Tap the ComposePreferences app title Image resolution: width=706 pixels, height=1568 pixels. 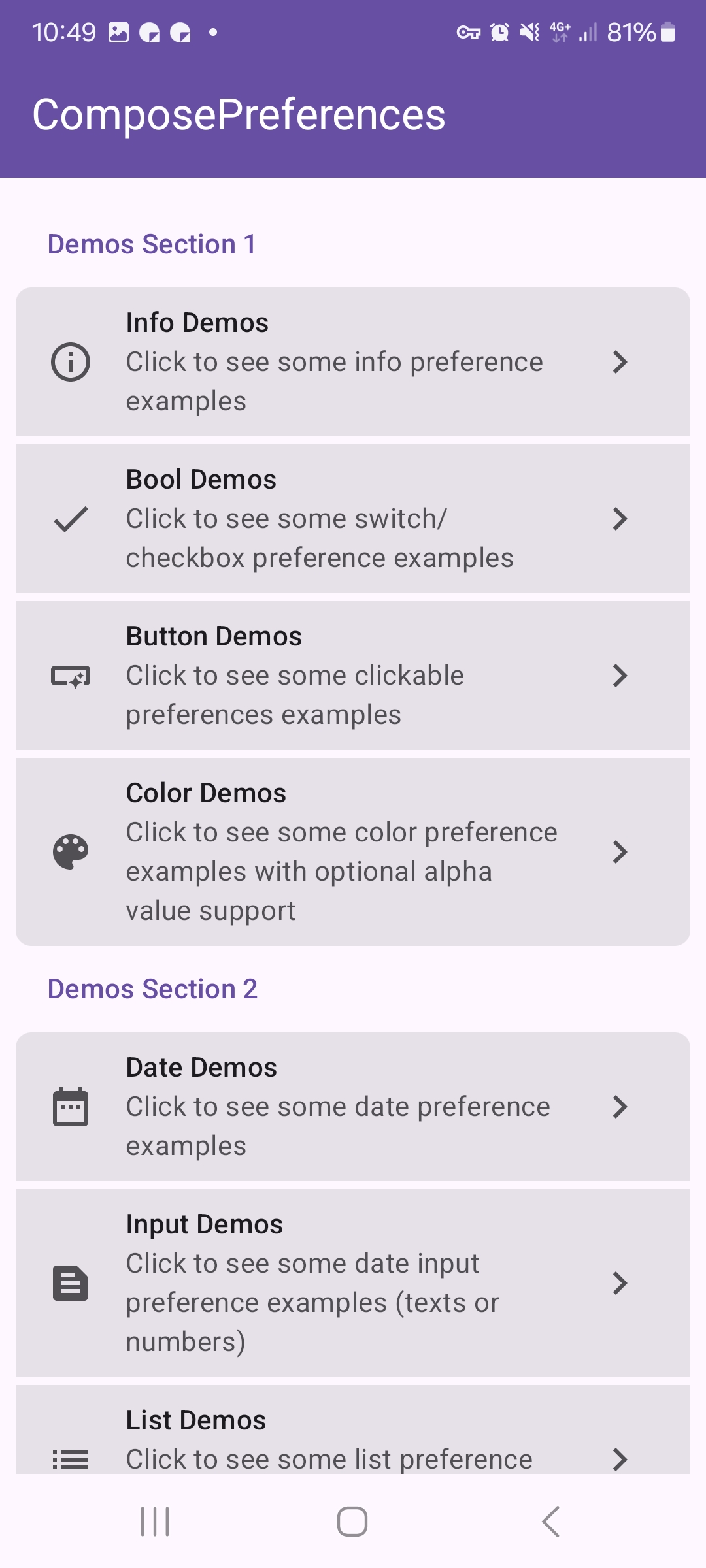pyautogui.click(x=239, y=115)
